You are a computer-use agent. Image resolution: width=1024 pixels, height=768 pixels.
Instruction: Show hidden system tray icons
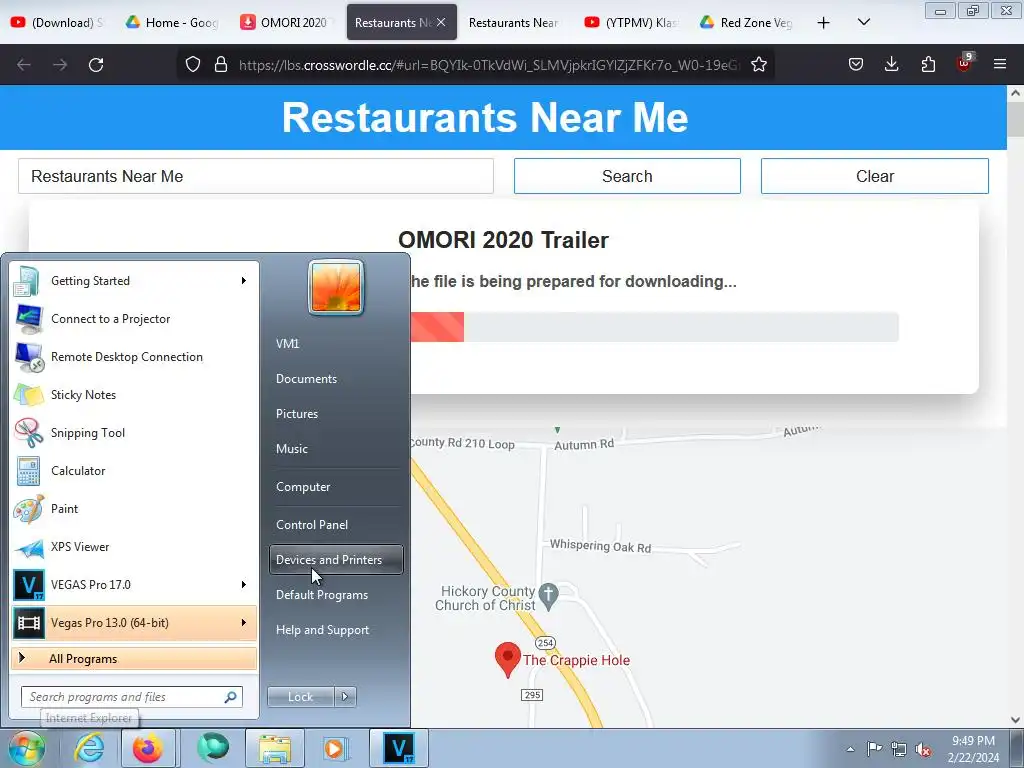pyautogui.click(x=850, y=749)
